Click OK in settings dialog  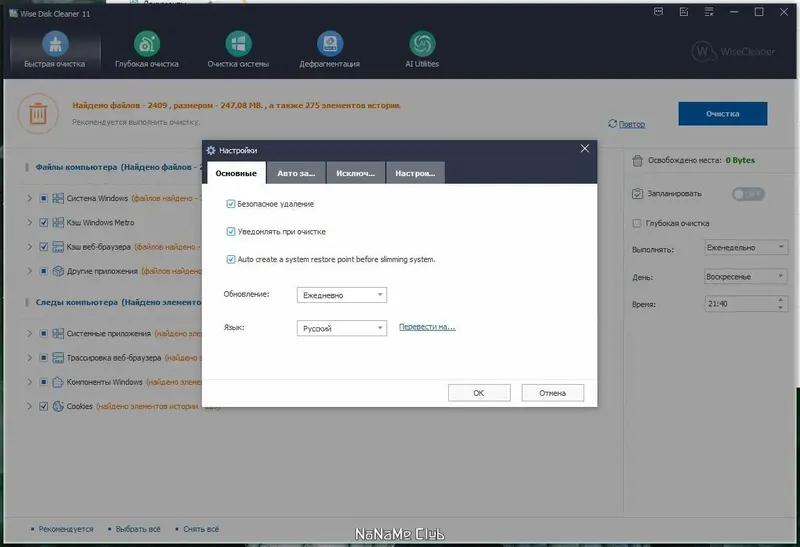point(479,393)
